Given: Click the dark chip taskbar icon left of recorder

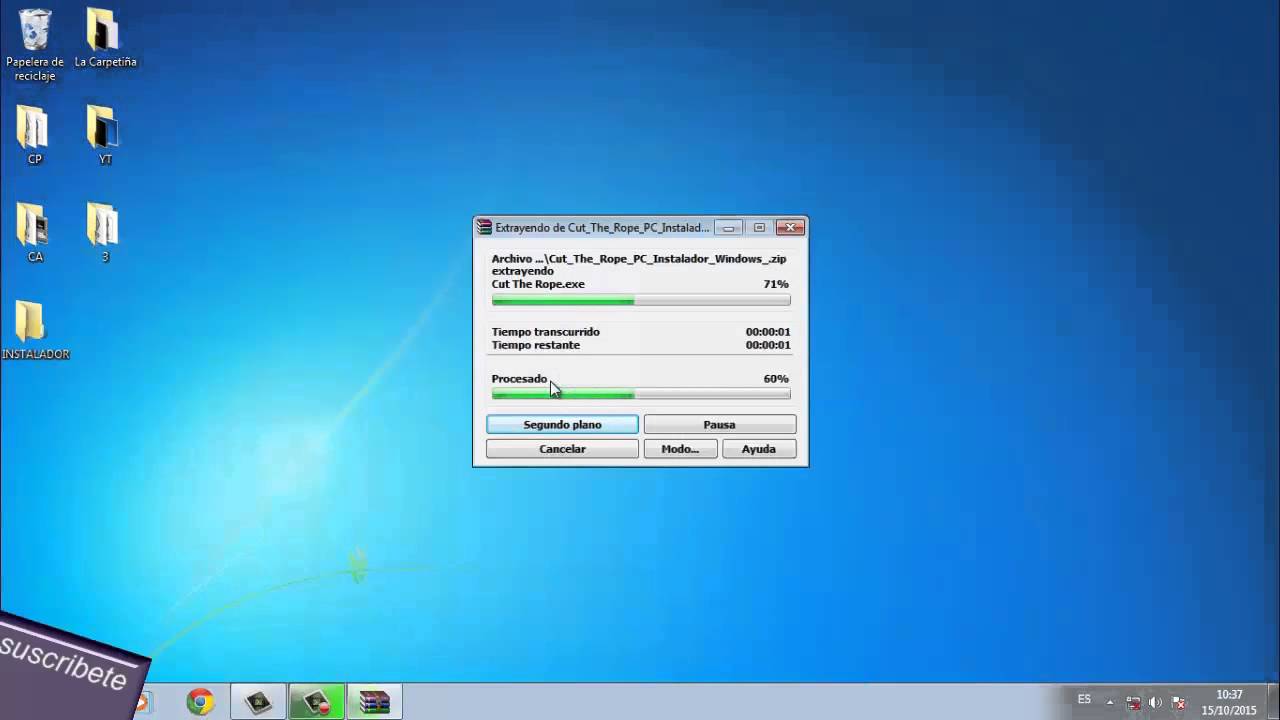Looking at the screenshot, I should pyautogui.click(x=259, y=702).
